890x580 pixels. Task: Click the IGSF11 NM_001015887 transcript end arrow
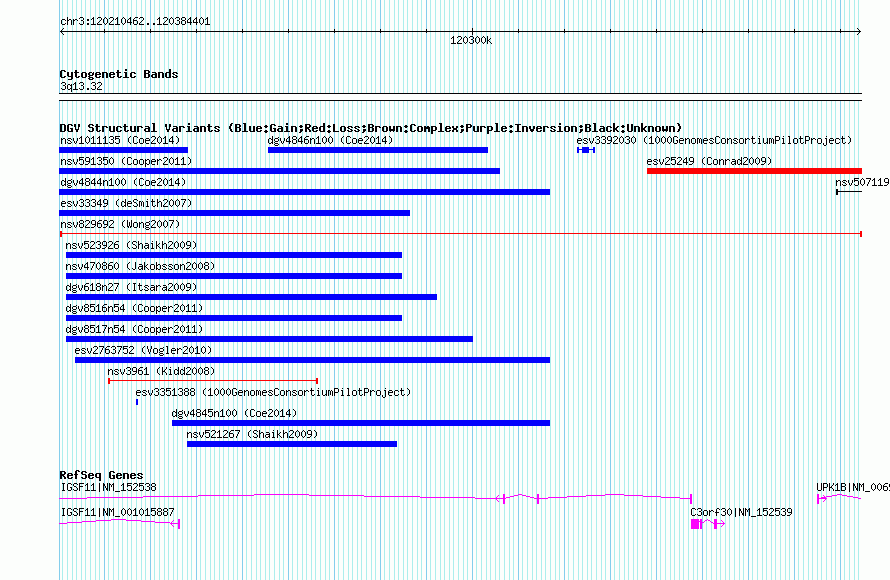(175, 523)
